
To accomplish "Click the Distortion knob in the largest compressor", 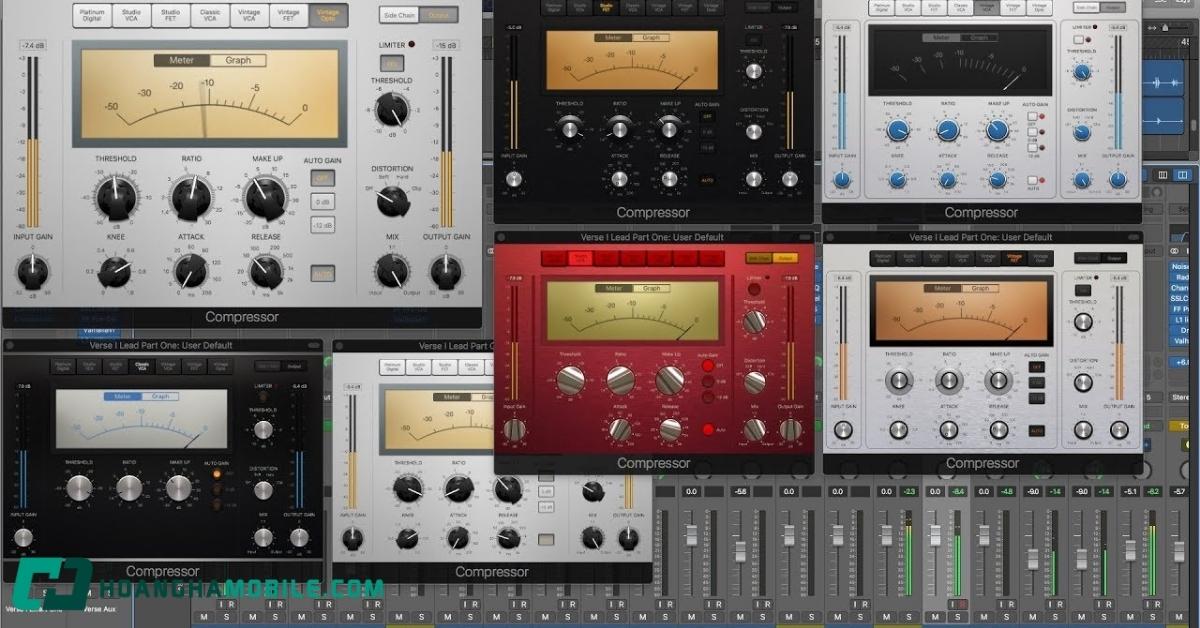I will pos(392,201).
